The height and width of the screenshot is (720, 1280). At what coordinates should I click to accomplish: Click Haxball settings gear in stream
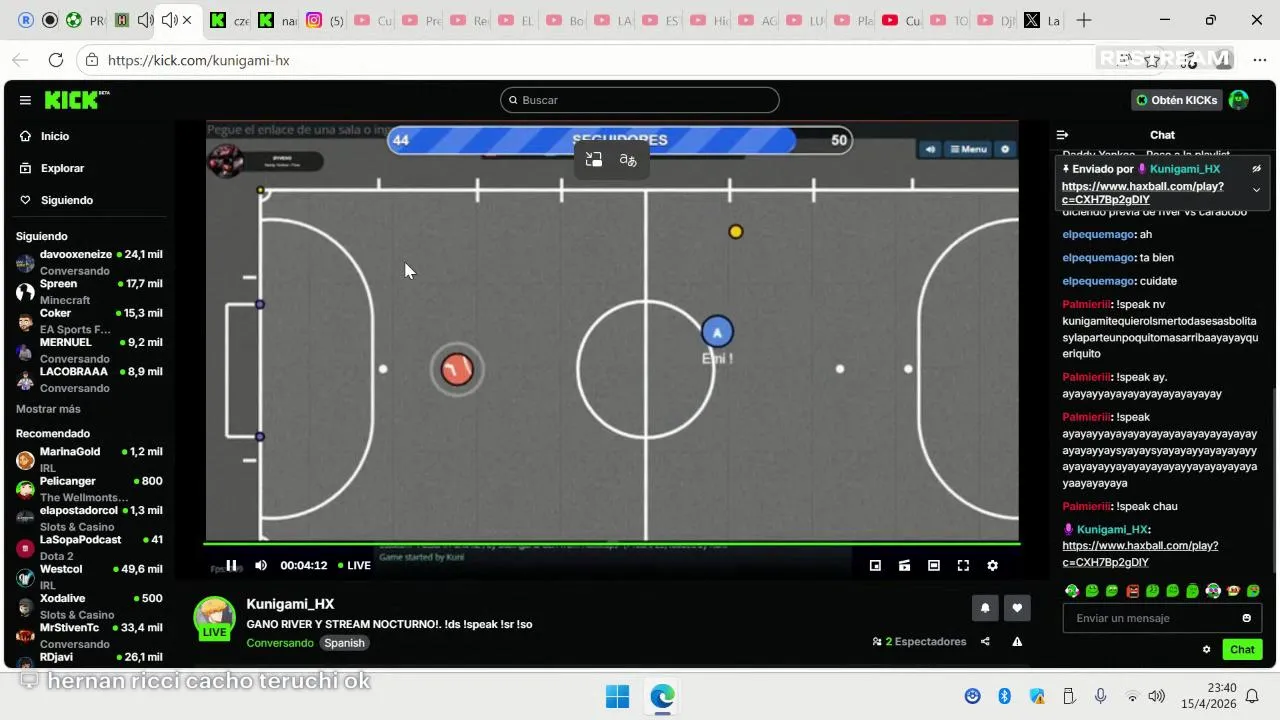(1005, 149)
